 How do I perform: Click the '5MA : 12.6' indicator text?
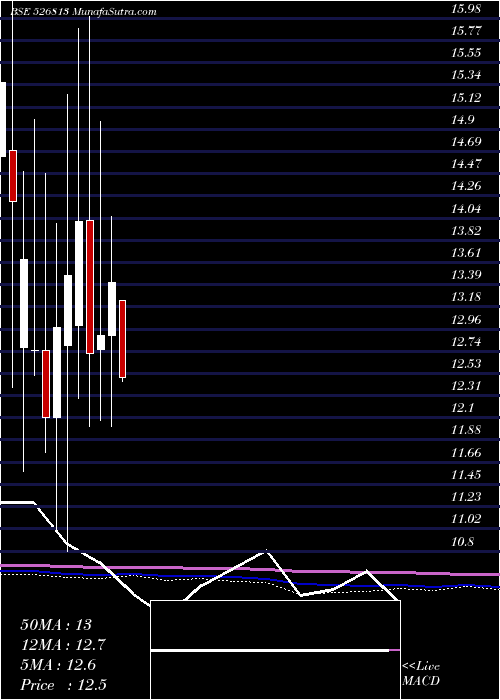(58, 665)
